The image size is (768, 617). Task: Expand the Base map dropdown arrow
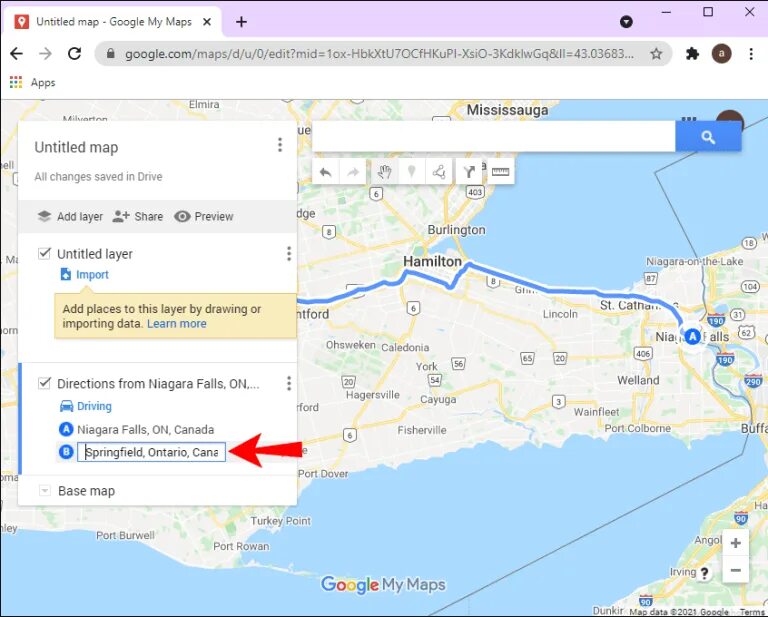45,490
